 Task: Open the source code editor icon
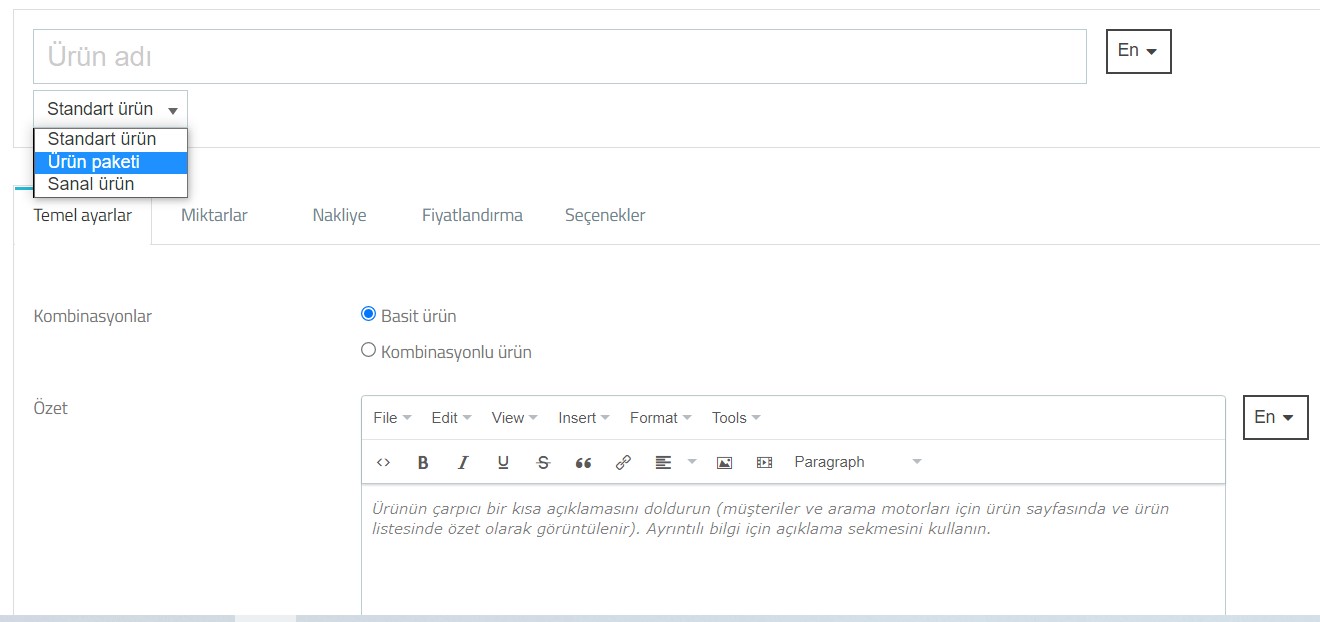tap(383, 462)
